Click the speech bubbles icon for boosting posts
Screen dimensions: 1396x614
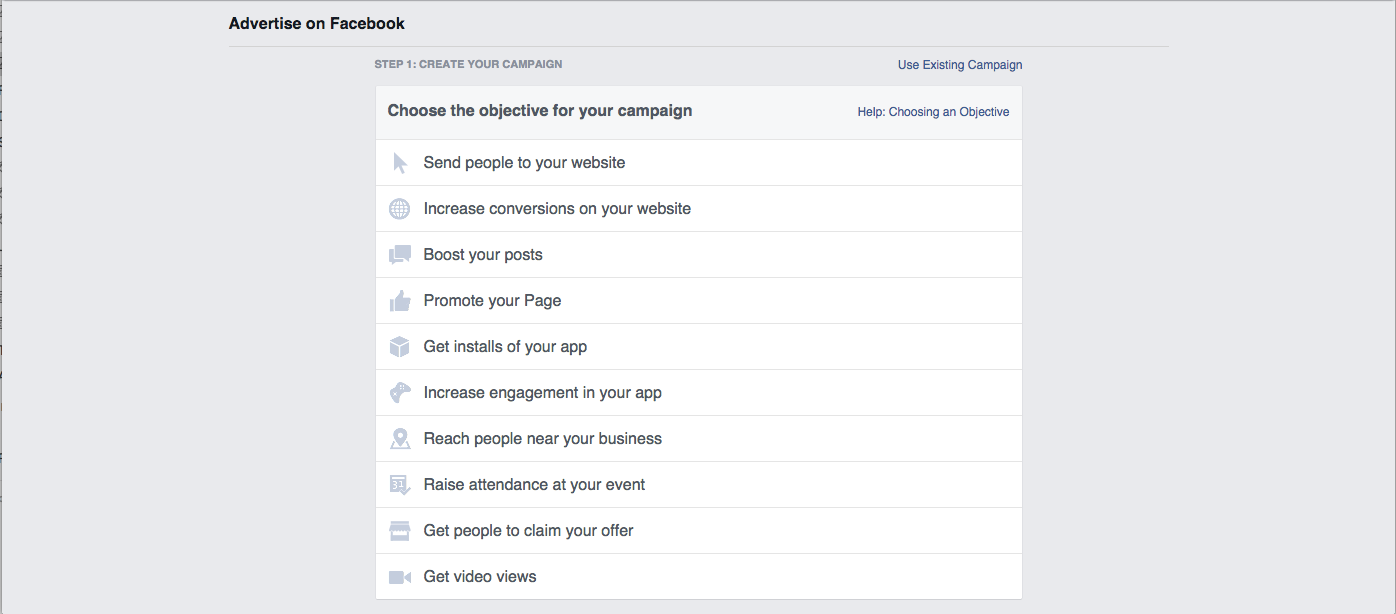click(400, 255)
